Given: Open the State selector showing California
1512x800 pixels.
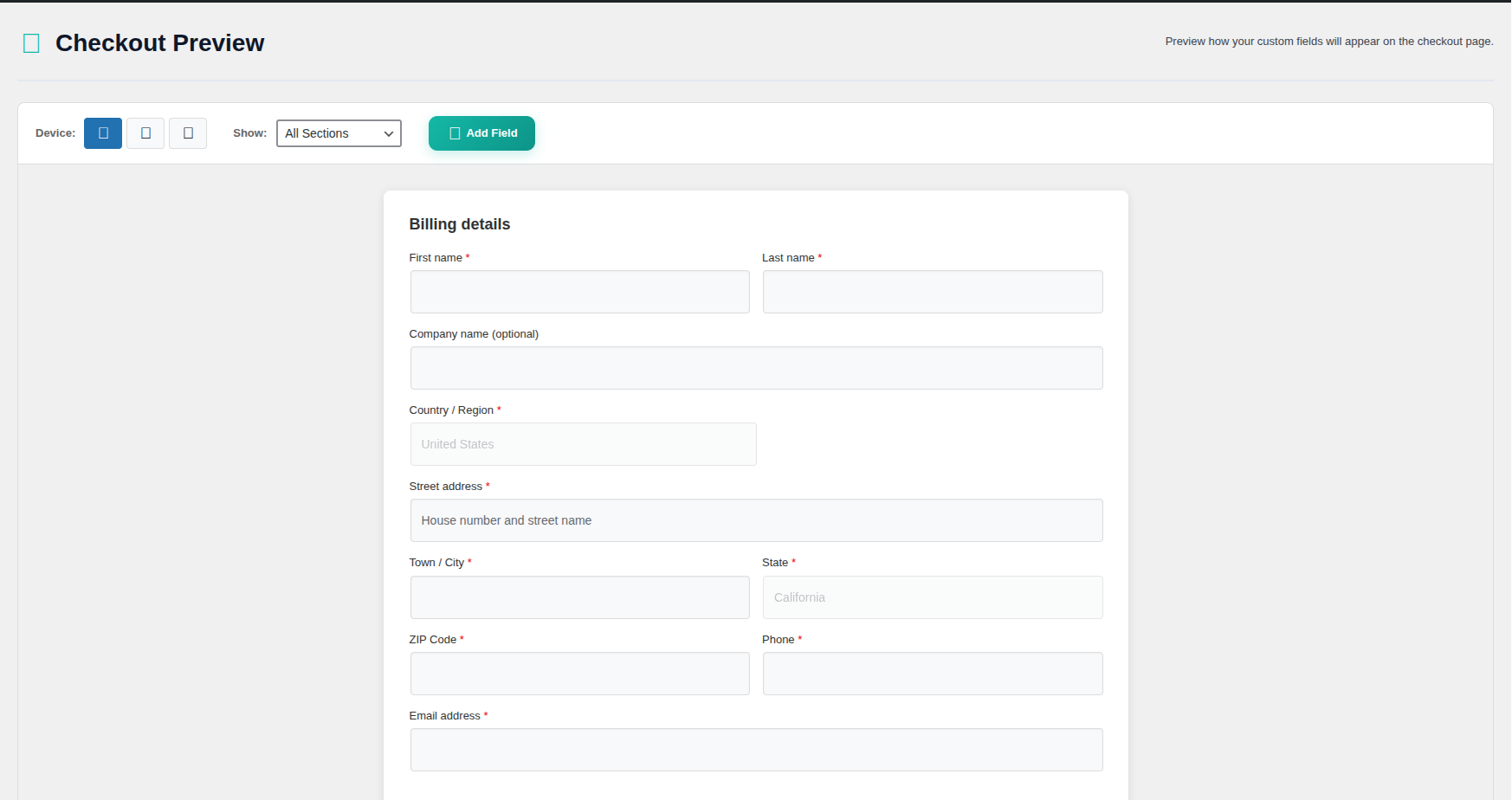Looking at the screenshot, I should coord(932,597).
